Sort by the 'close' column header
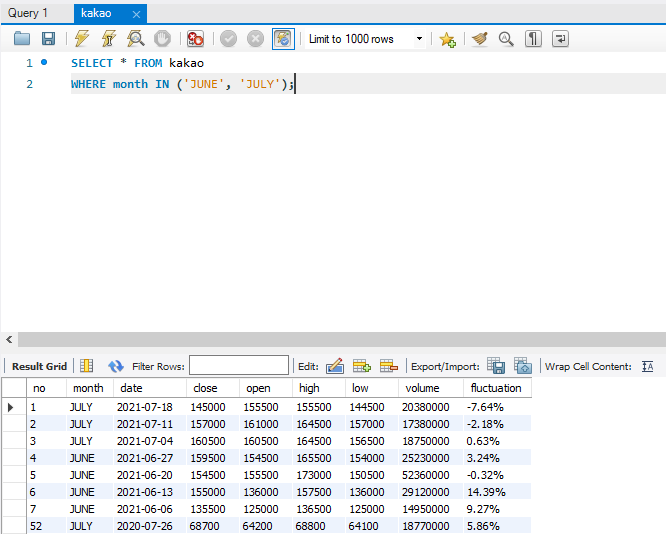This screenshot has width=666, height=534. coord(213,388)
